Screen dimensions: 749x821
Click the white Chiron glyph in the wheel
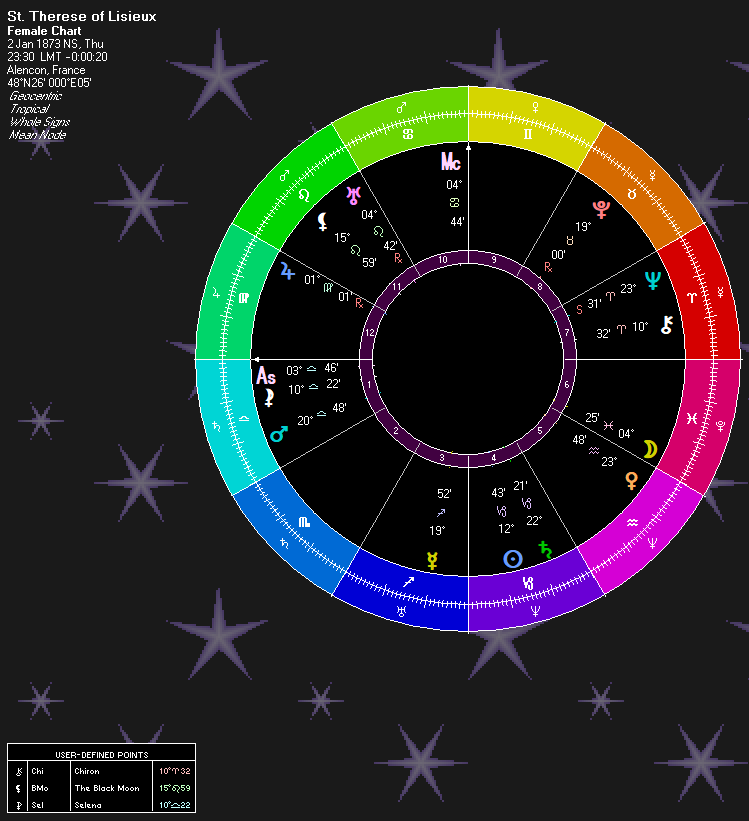point(666,325)
